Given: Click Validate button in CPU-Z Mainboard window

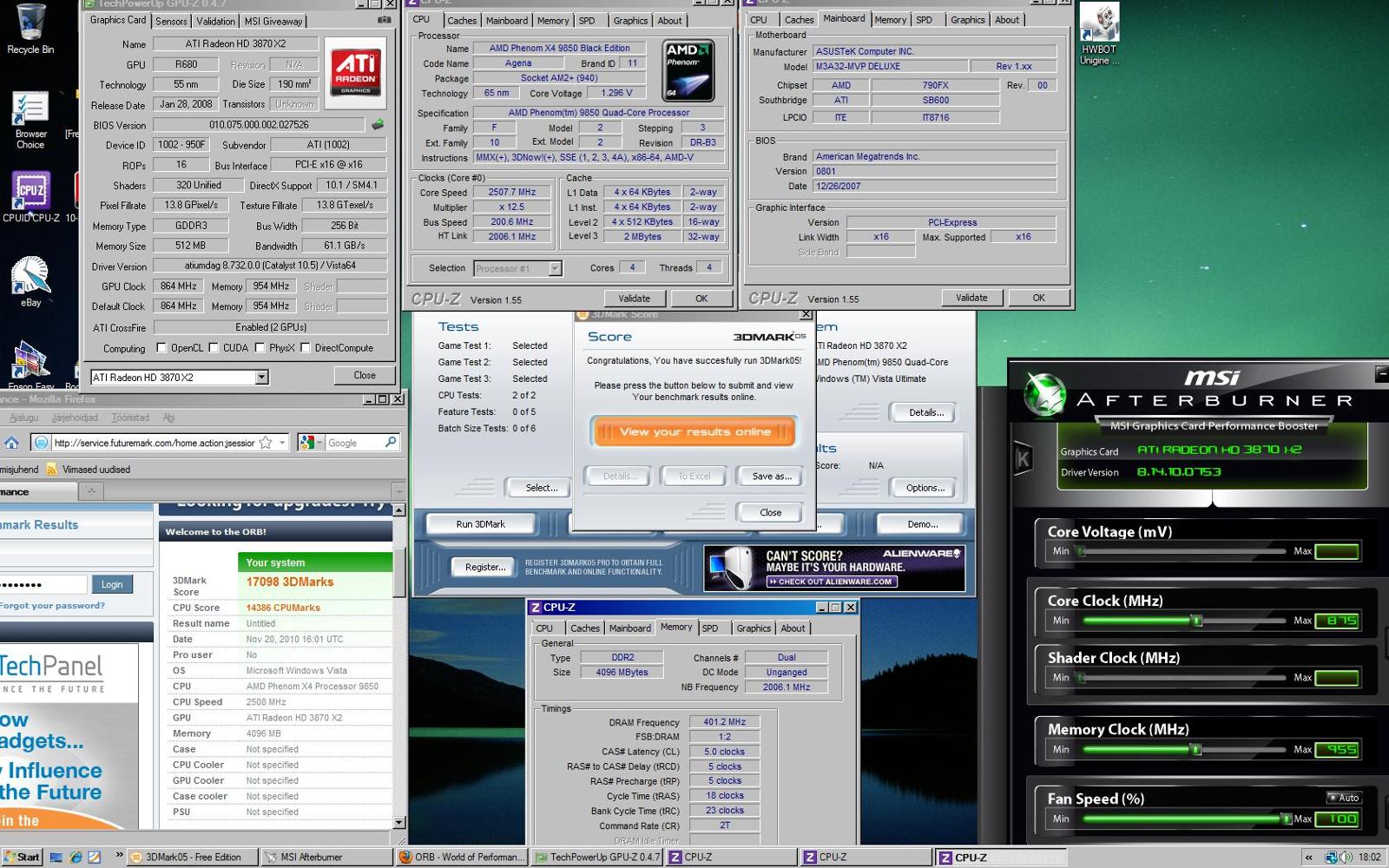Looking at the screenshot, I should [971, 298].
